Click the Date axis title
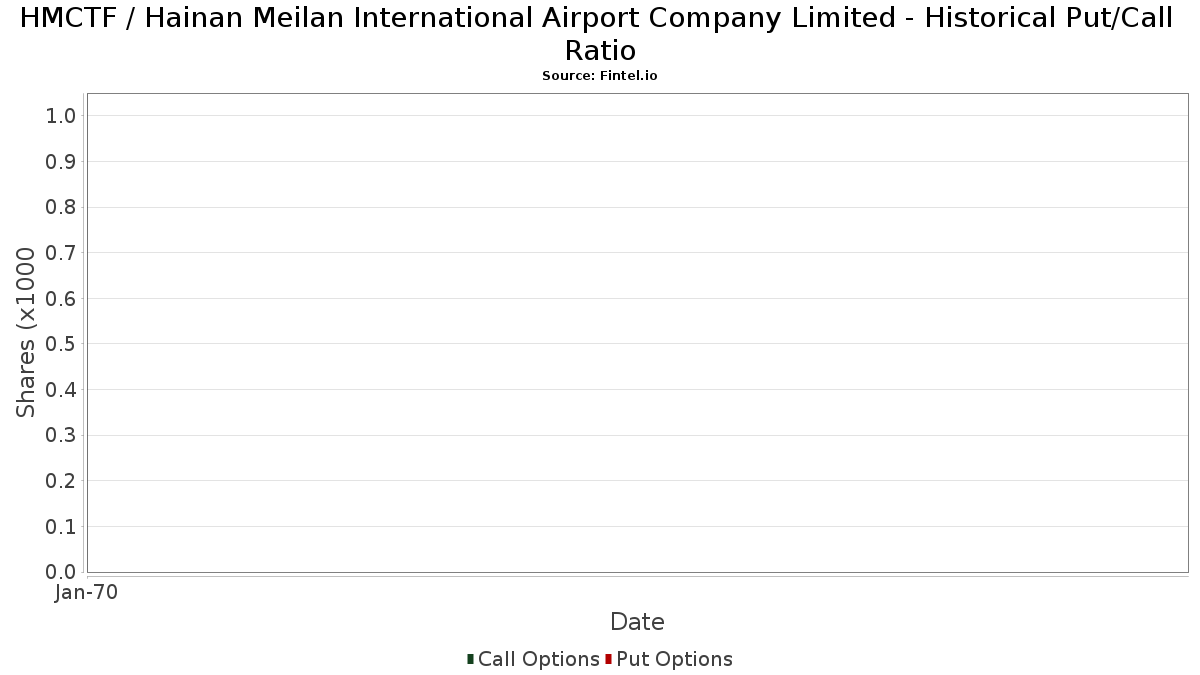 [x=637, y=622]
